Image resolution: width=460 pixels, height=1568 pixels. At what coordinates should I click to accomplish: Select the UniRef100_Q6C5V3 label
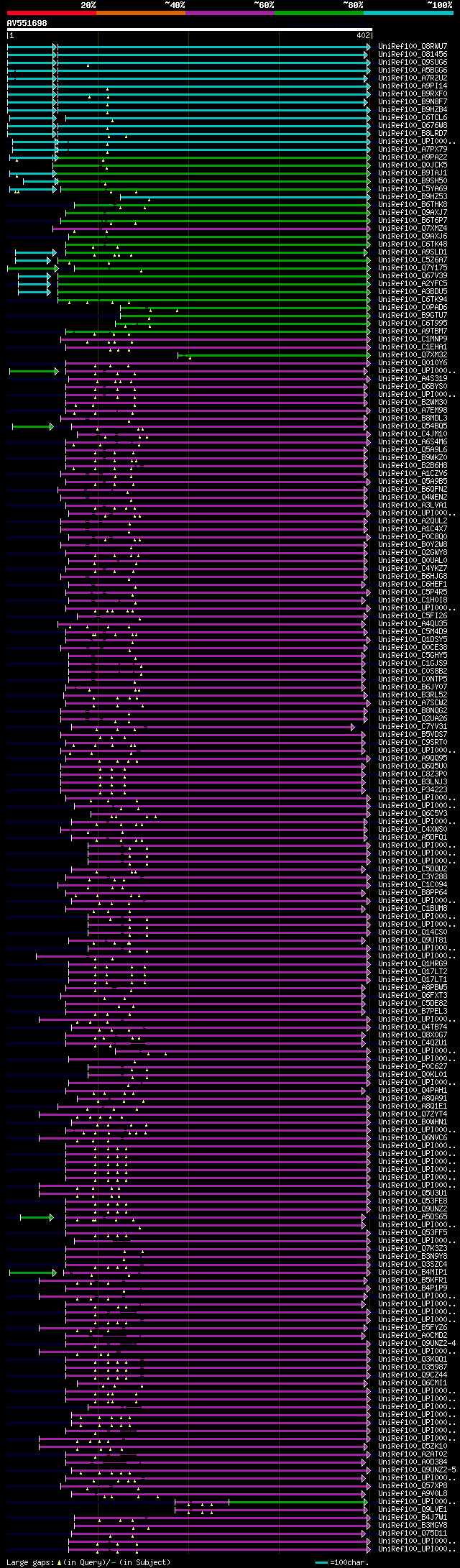[x=413, y=814]
